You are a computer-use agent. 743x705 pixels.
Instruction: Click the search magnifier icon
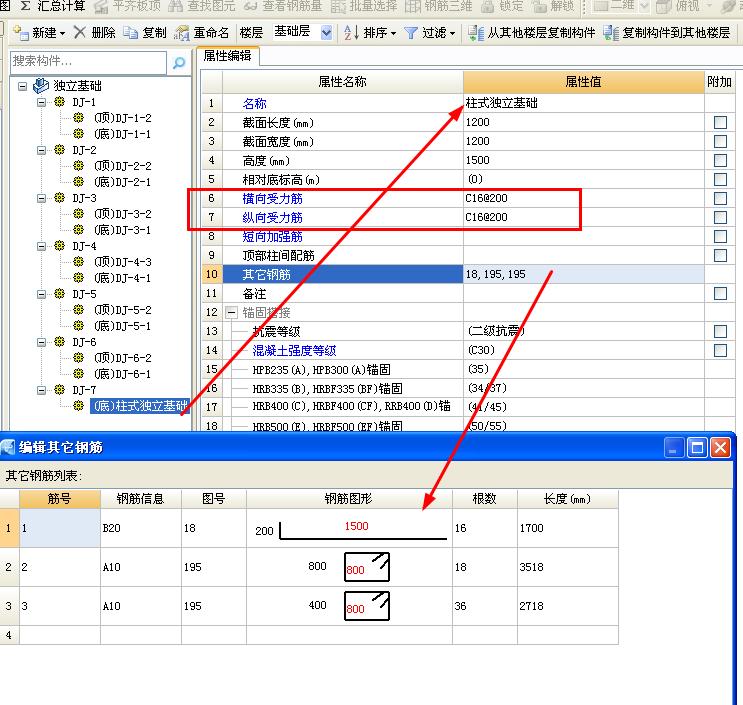[x=179, y=62]
